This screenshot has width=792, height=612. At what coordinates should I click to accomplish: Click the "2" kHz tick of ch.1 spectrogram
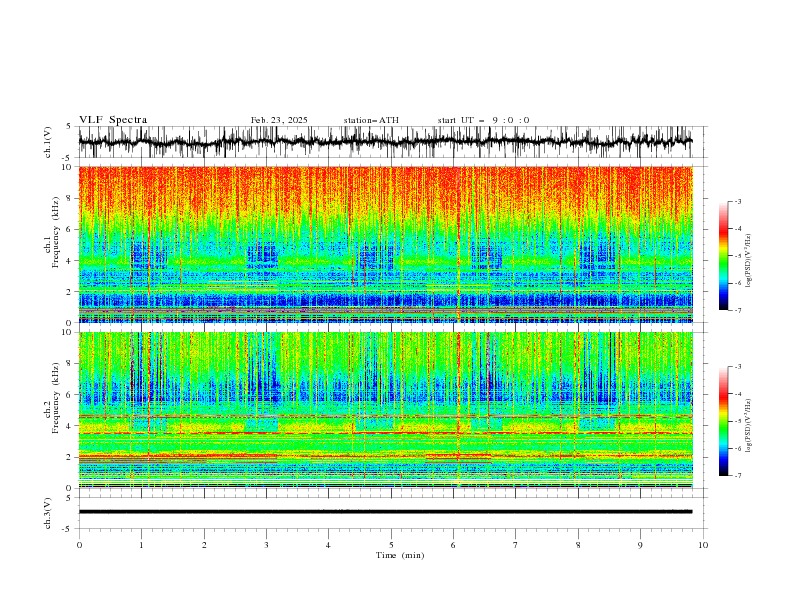pyautogui.click(x=69, y=292)
